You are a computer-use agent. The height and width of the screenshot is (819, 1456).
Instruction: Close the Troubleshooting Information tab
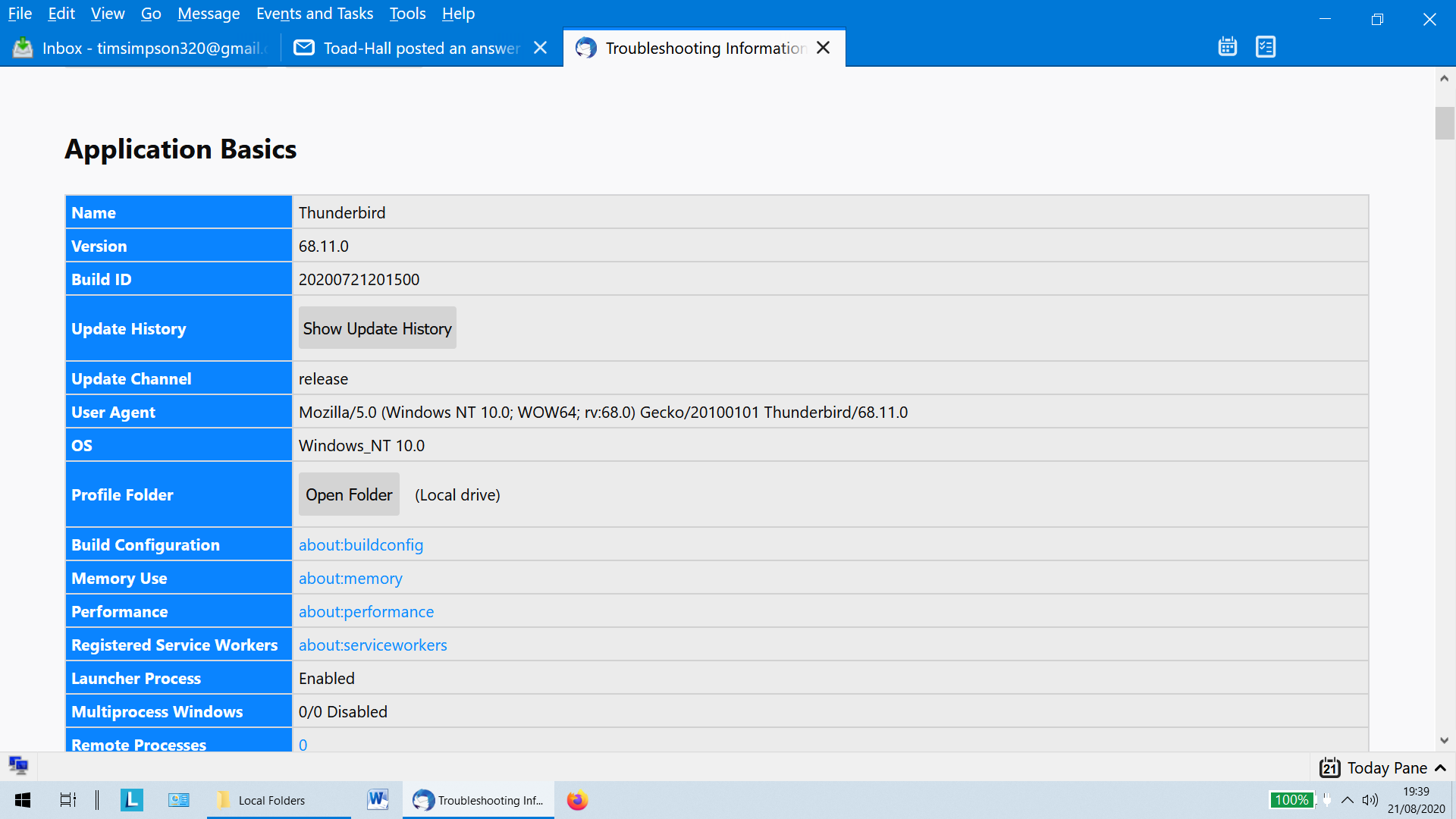tap(823, 48)
